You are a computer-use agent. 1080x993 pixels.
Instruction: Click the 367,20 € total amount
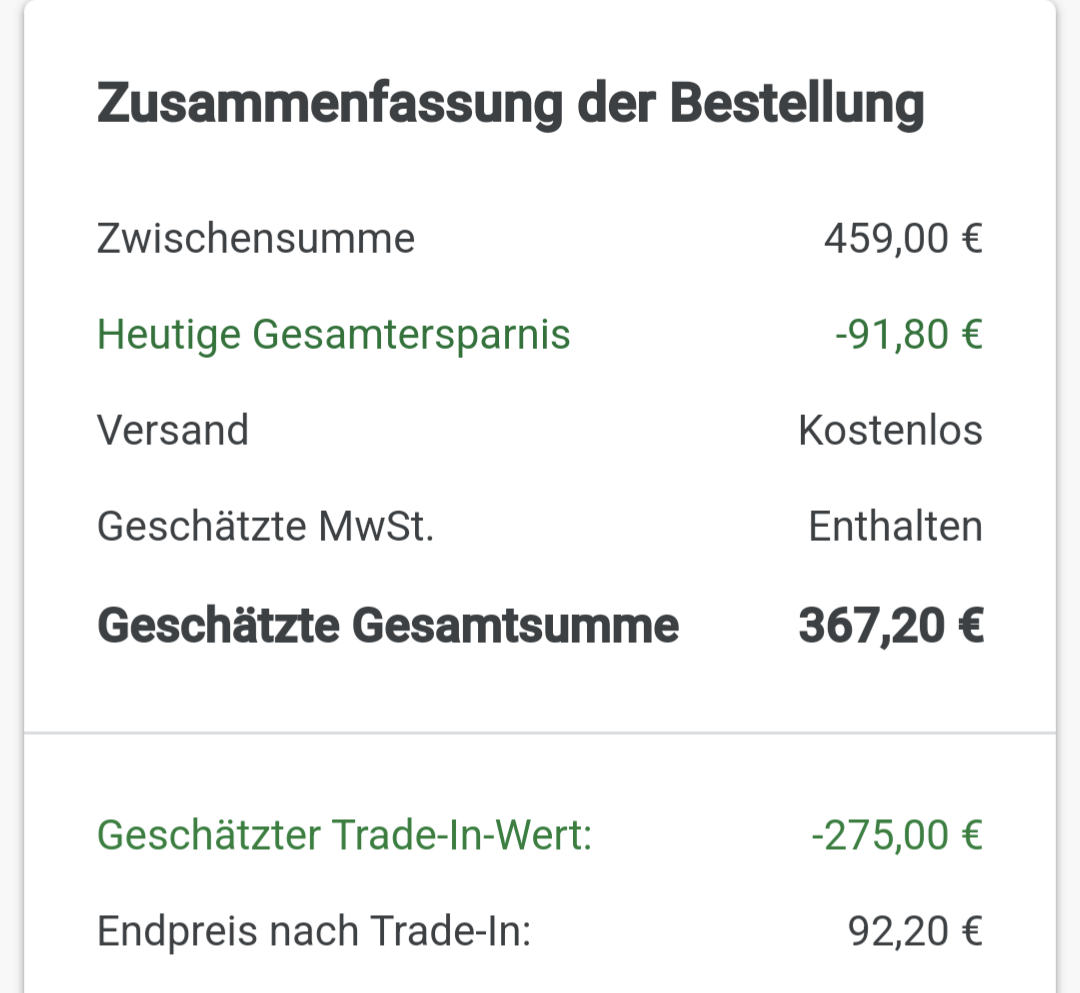point(890,626)
